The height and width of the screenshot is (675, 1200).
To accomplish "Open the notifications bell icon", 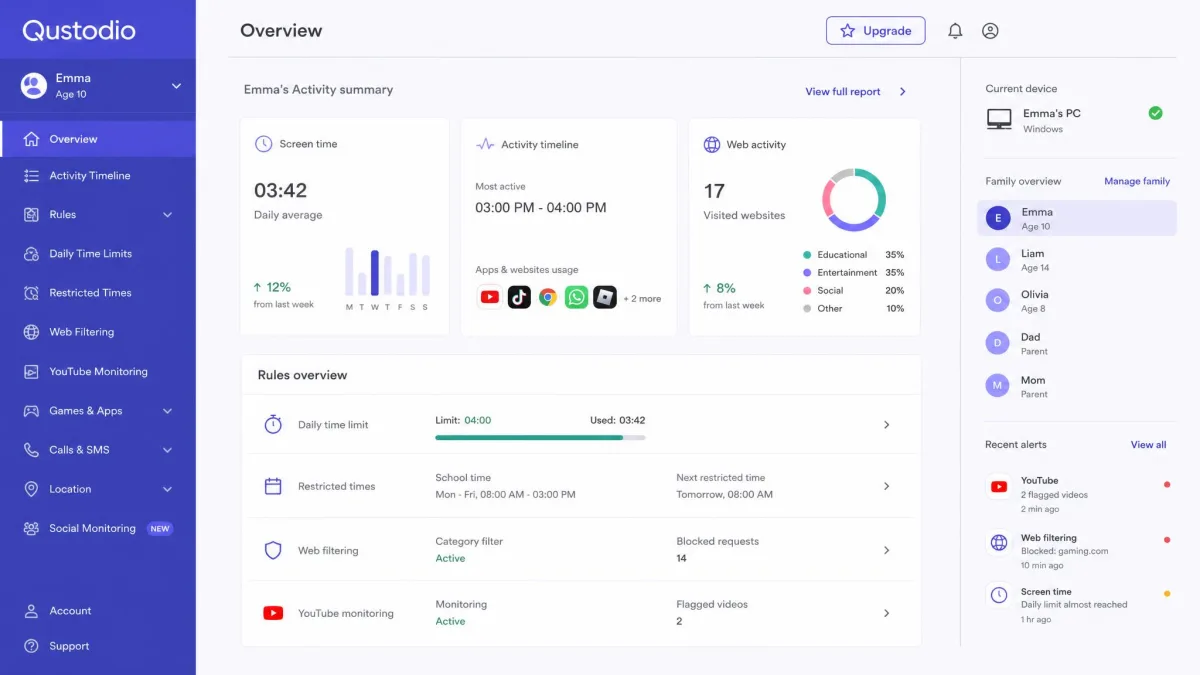I will pos(955,31).
